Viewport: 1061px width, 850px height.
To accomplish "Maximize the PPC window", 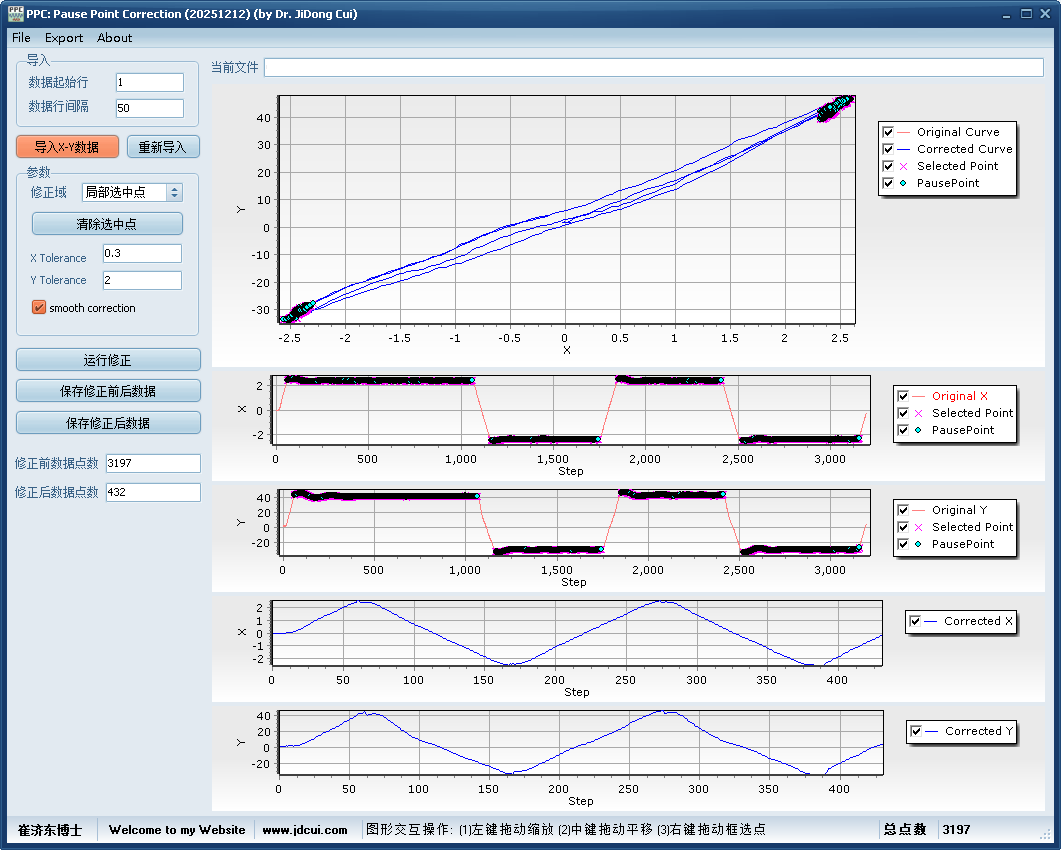I will pyautogui.click(x=1026, y=14).
